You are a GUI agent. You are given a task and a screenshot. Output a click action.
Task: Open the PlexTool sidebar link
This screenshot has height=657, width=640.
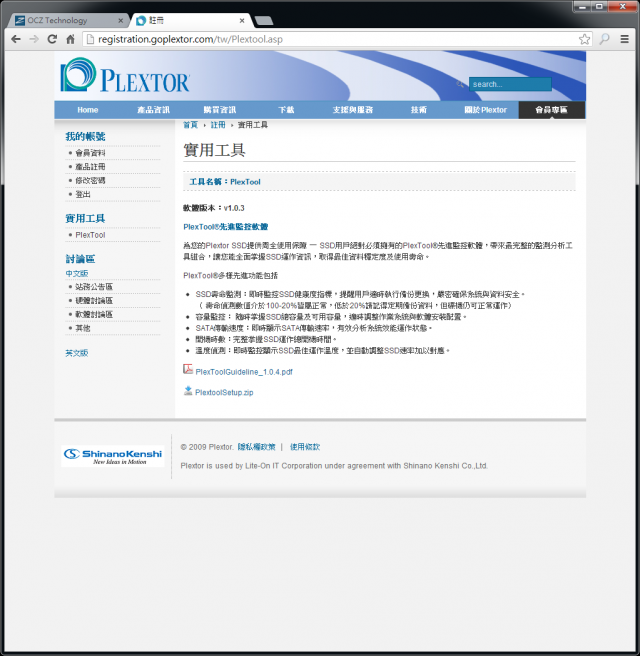pos(90,235)
